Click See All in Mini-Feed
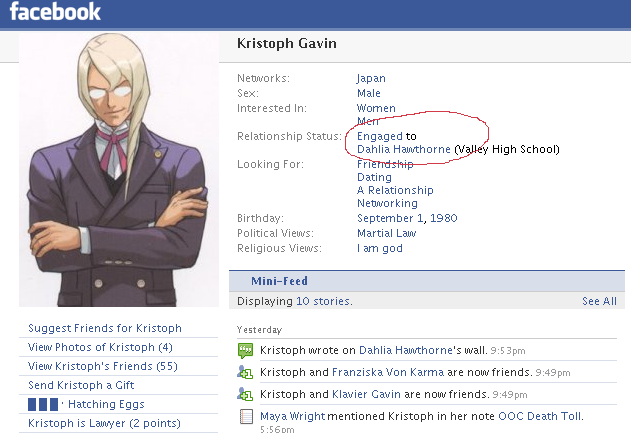Screen dimensions: 631x433 599,301
